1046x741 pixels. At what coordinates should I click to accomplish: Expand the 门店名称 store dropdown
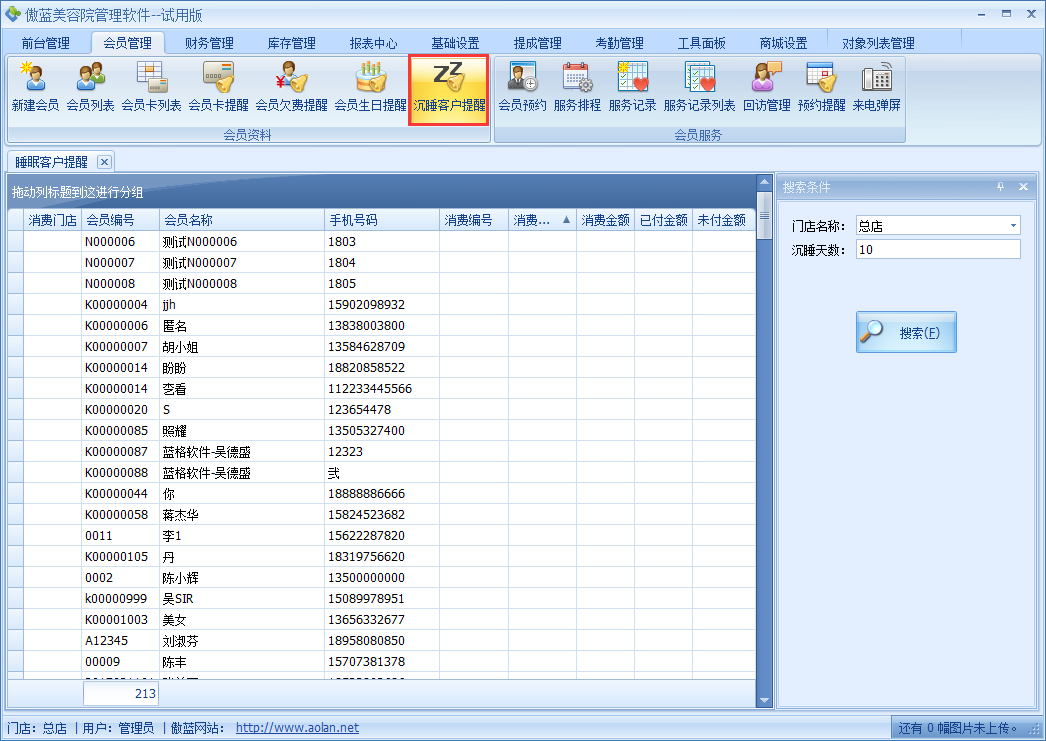[x=1013, y=226]
